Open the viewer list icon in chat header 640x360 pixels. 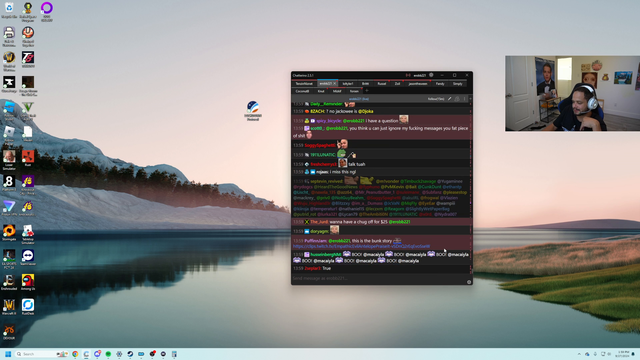point(457,99)
